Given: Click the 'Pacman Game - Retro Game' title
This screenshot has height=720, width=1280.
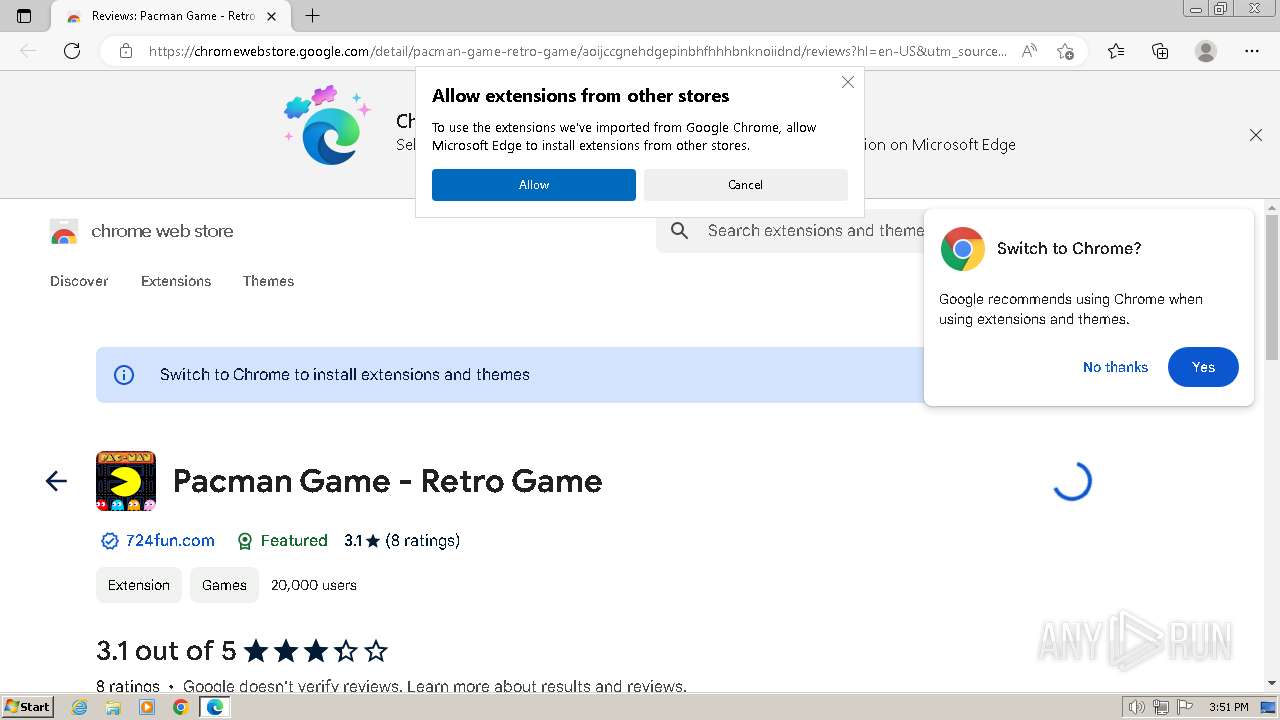Looking at the screenshot, I should [x=387, y=481].
